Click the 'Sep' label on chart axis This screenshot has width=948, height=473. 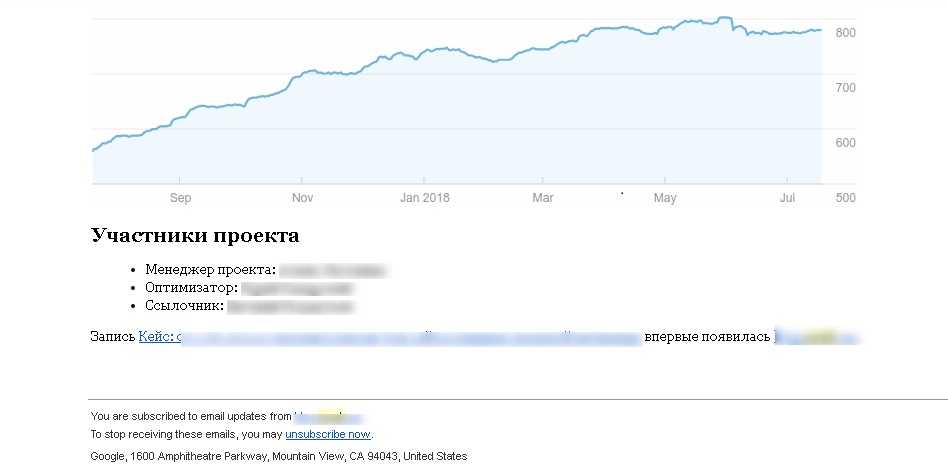click(180, 198)
